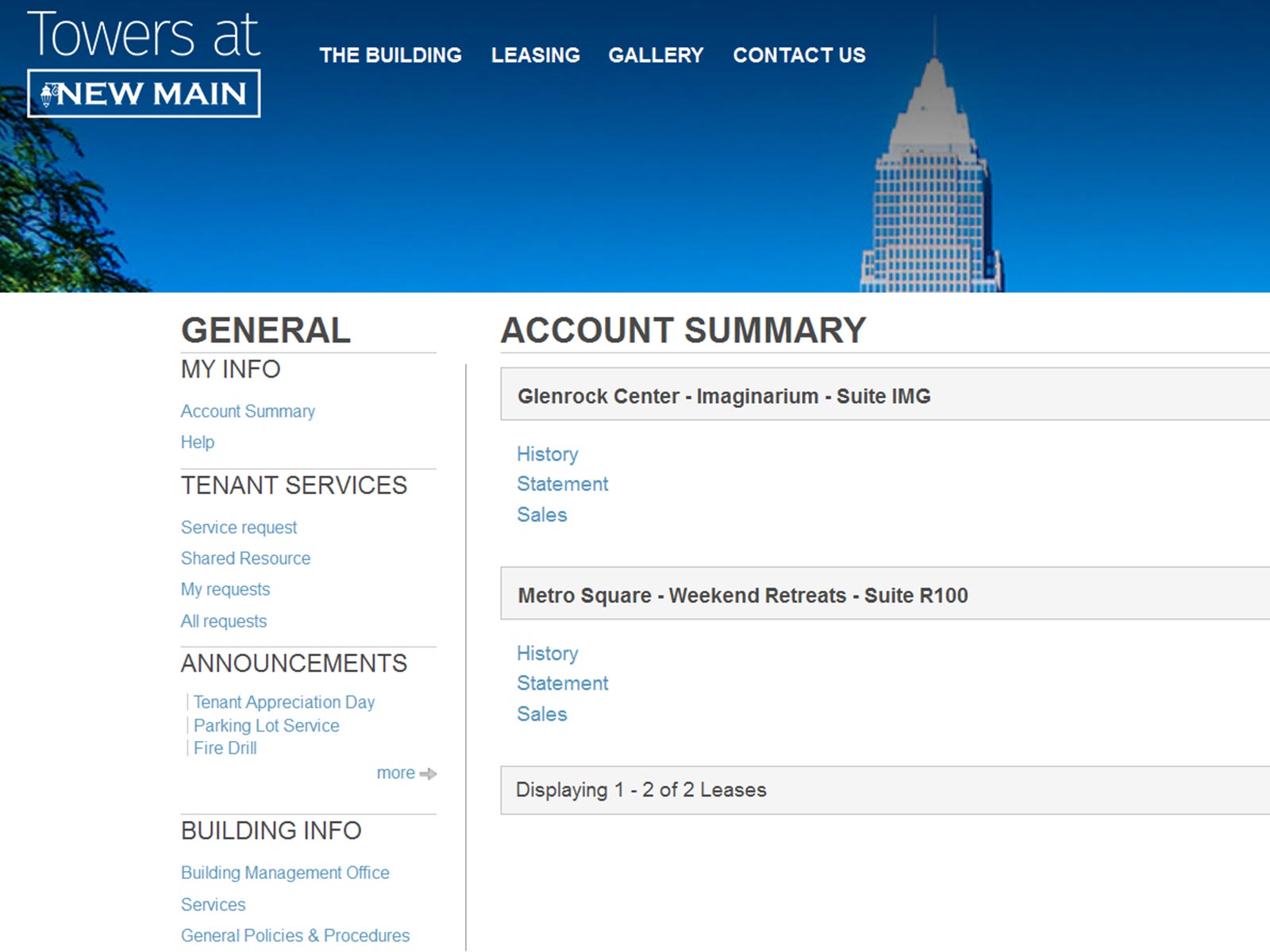Open Statement for Glenrock Center lease
The height and width of the screenshot is (952, 1270).
(563, 484)
